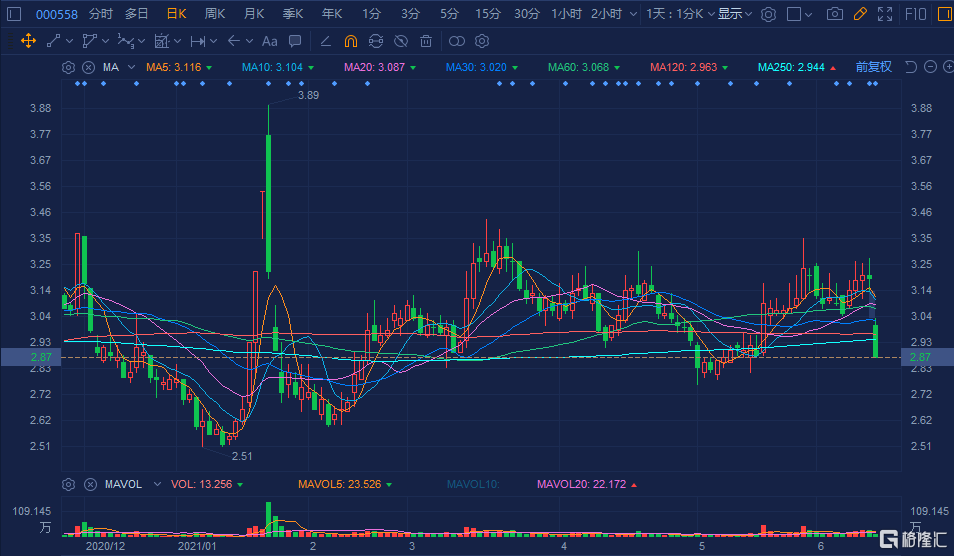Click the MA250: 2.944 value

click(x=791, y=67)
